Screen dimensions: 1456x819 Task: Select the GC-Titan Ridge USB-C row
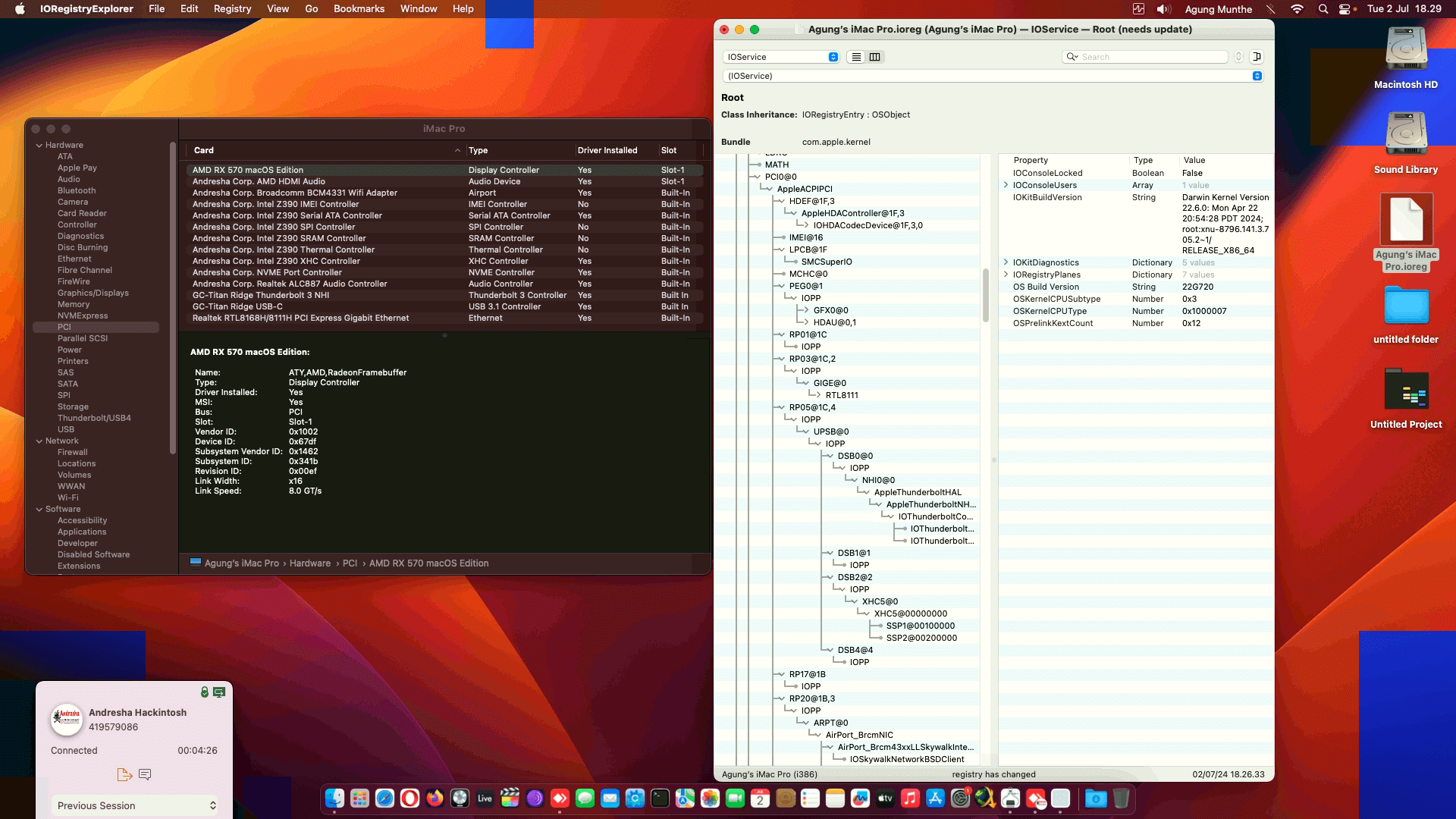(x=444, y=306)
